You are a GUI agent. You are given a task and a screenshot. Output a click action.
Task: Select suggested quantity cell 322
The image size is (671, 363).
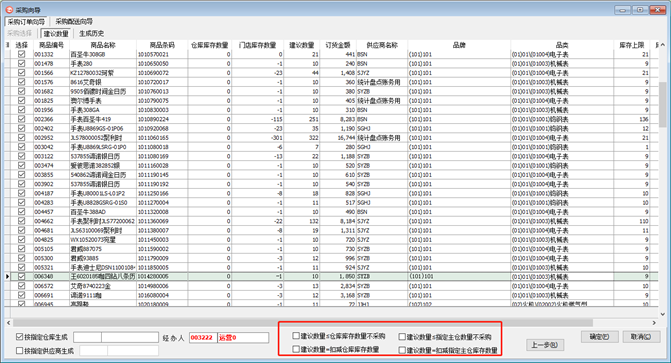coord(302,138)
